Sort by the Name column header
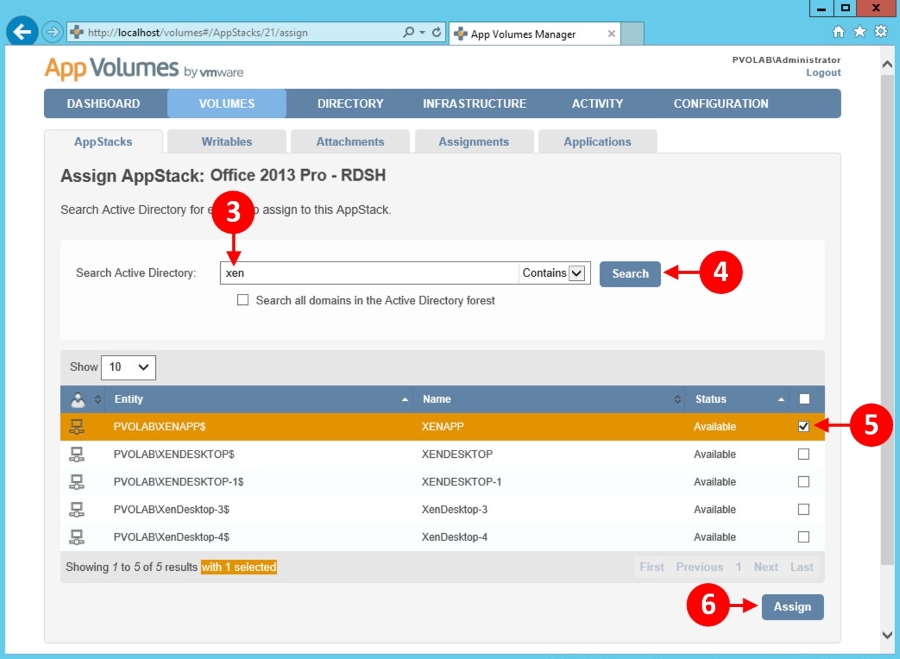900x659 pixels. (550, 400)
